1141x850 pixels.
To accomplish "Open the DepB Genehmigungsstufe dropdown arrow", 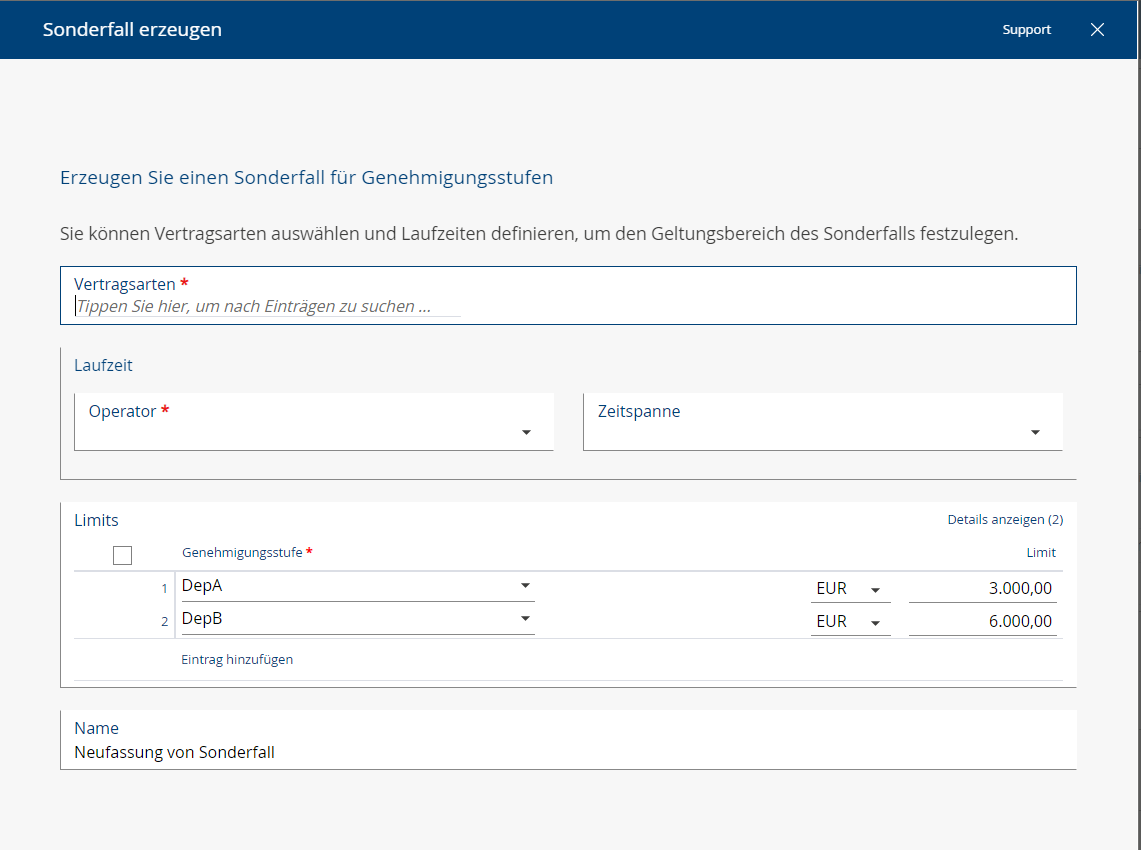I will coord(525,619).
